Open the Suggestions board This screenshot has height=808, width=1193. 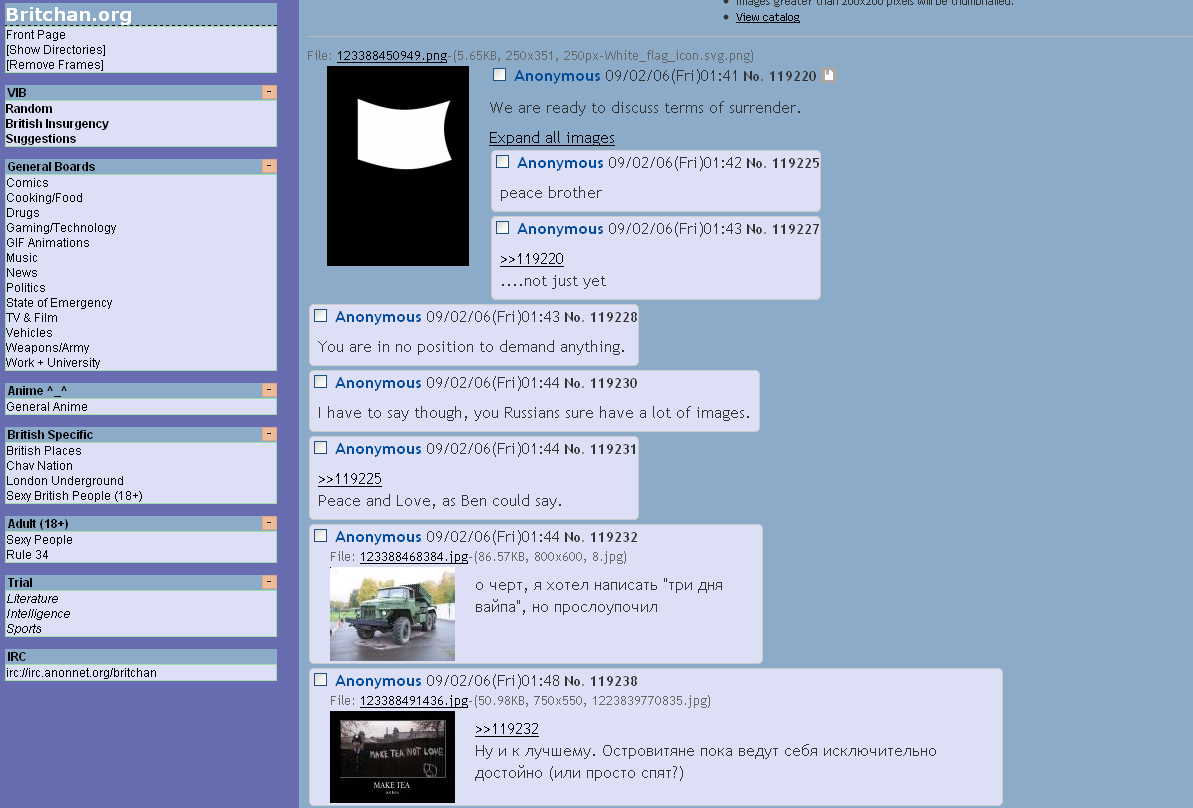(x=41, y=139)
